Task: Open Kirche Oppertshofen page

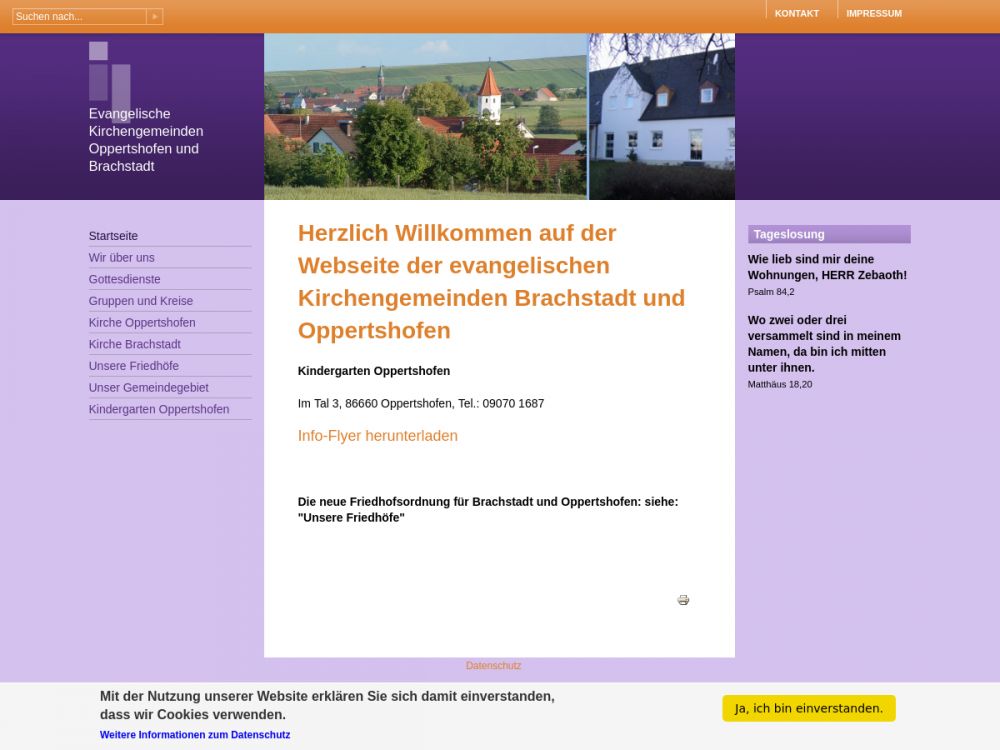Action: pyautogui.click(x=142, y=323)
